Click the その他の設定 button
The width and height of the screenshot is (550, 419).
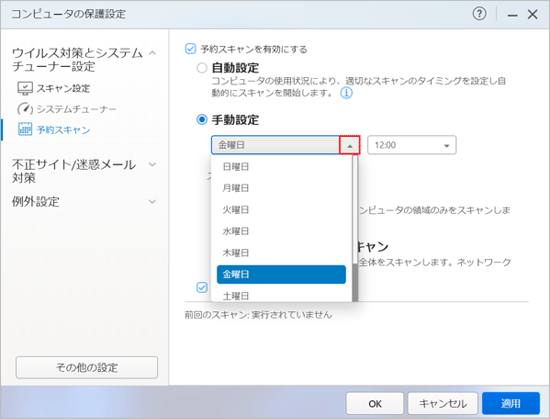pyautogui.click(x=87, y=367)
